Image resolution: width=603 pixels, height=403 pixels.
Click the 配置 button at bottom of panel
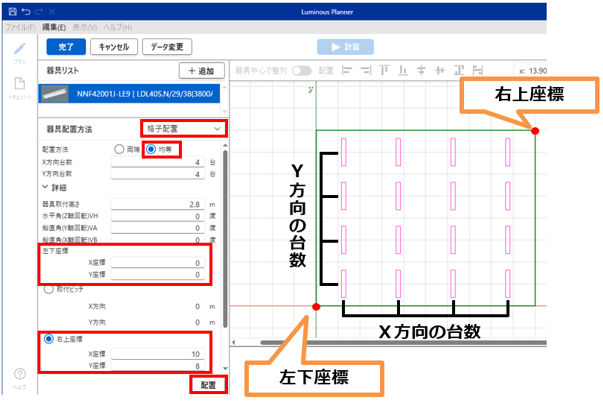(207, 384)
